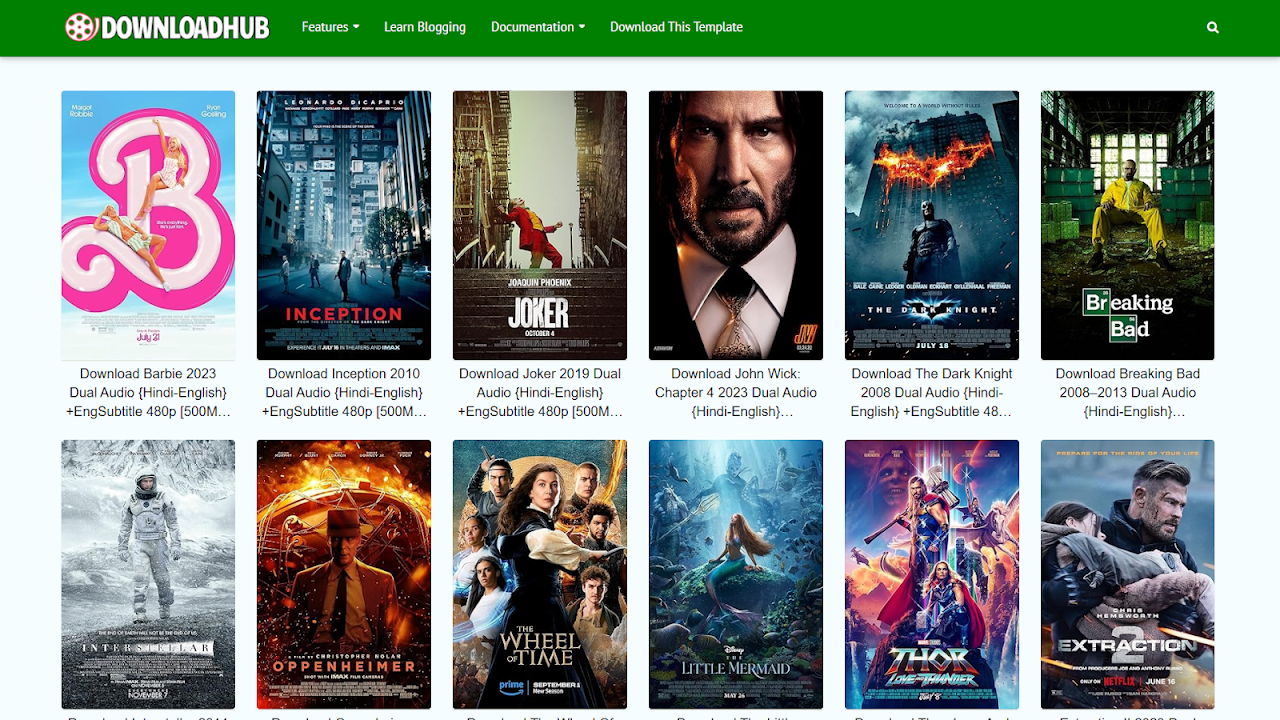Image resolution: width=1280 pixels, height=720 pixels.
Task: Open the Inception movie poster
Action: tap(344, 225)
